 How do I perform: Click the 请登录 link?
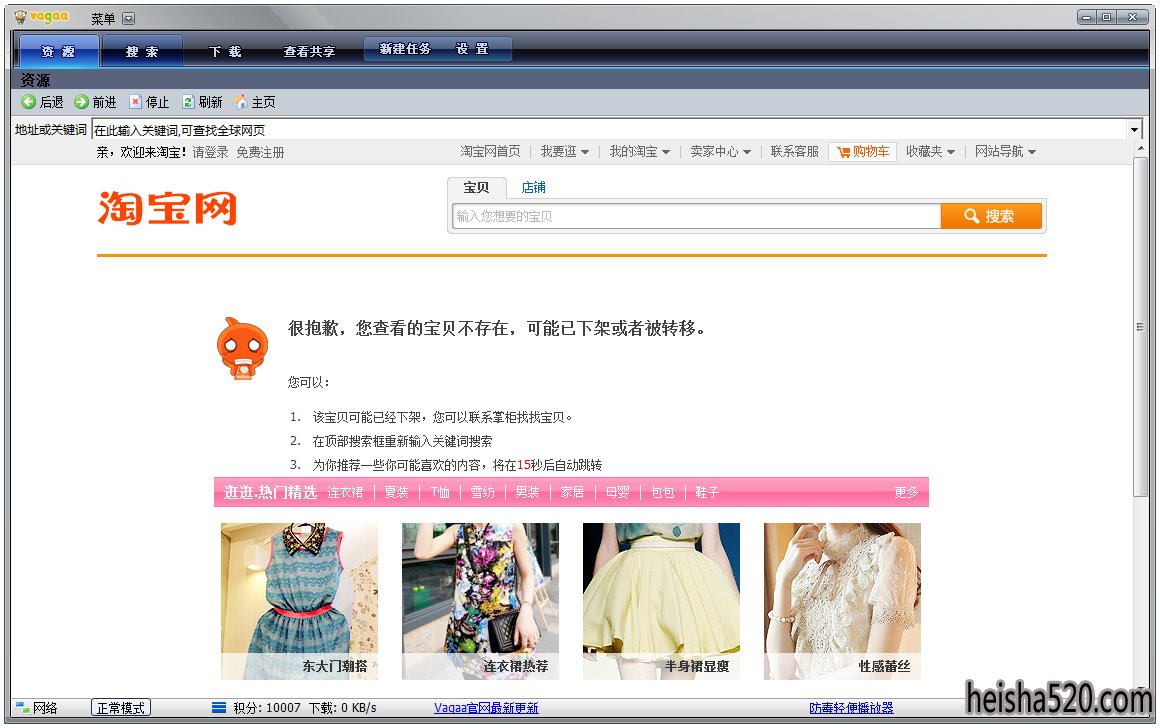(x=210, y=152)
